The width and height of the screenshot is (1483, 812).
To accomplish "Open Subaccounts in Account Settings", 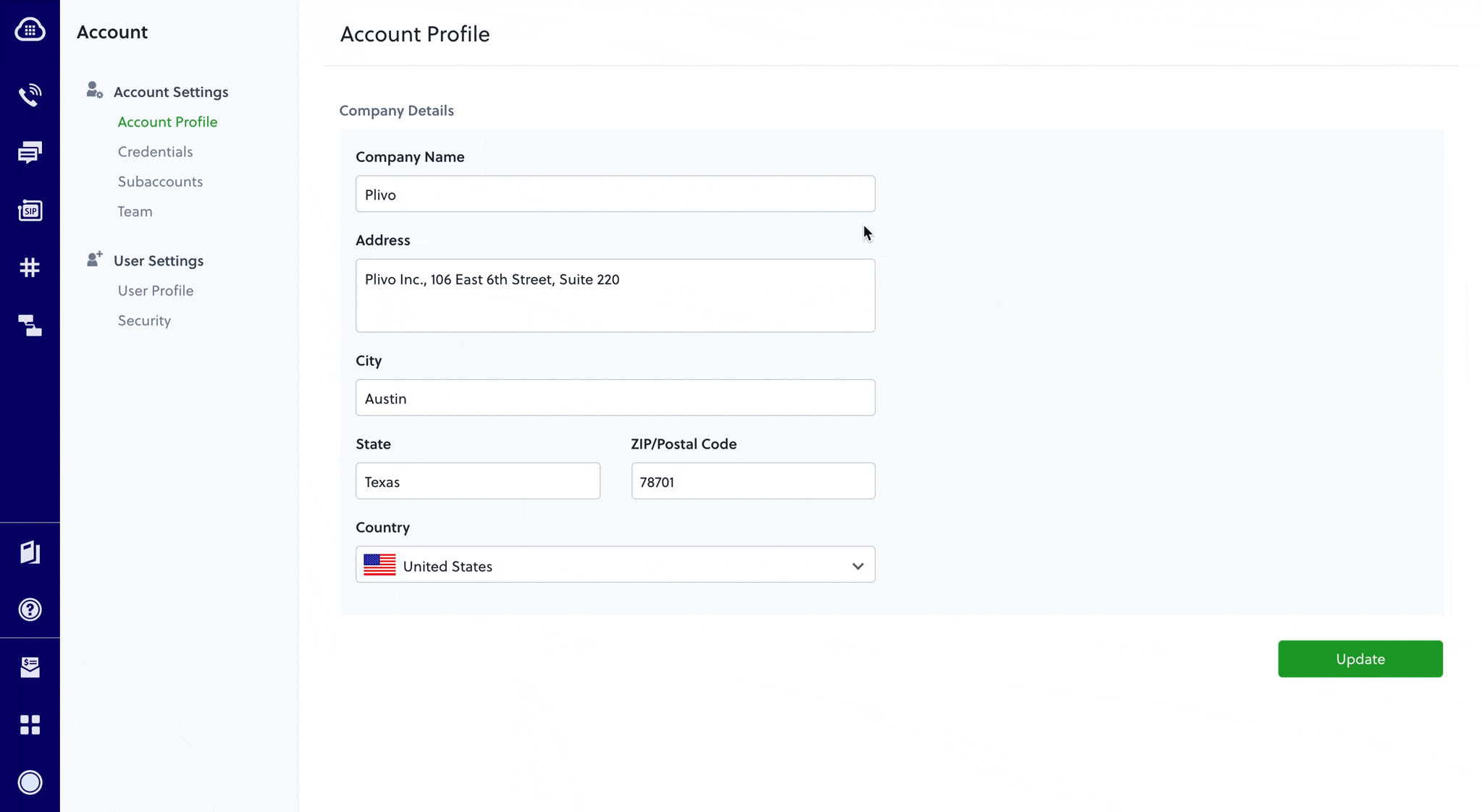I will coord(160,182).
